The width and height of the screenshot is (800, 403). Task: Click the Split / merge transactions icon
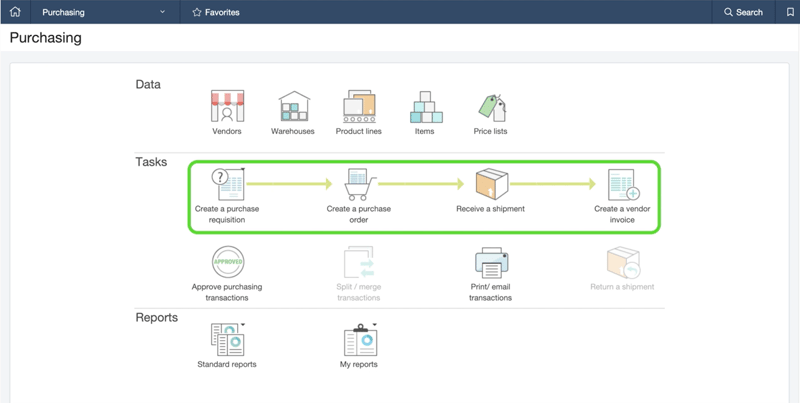click(x=359, y=262)
